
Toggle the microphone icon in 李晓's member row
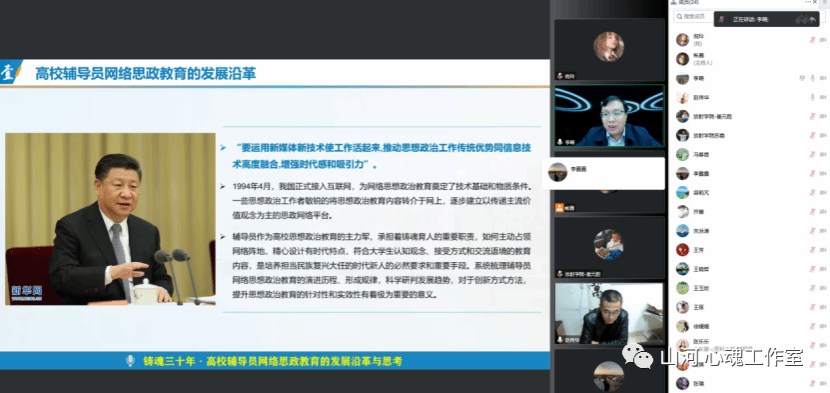813,78
